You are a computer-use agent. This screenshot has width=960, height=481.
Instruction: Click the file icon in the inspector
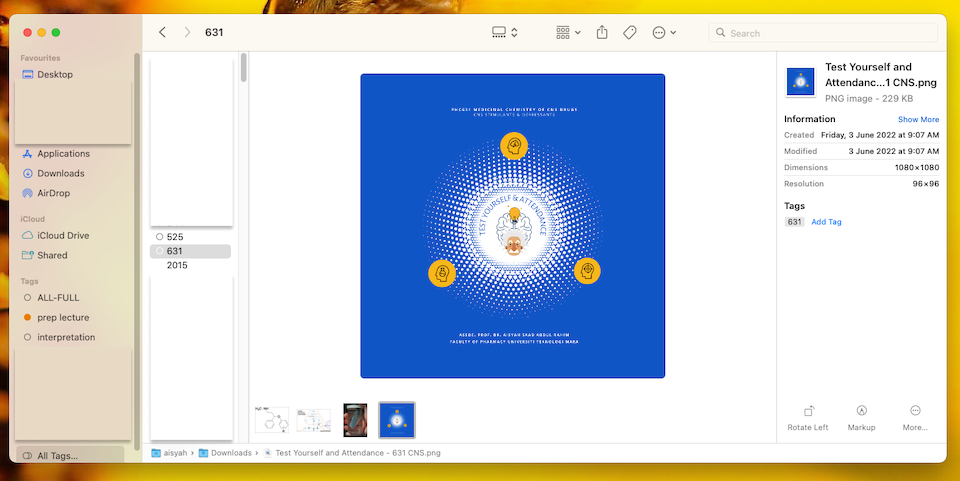point(800,82)
